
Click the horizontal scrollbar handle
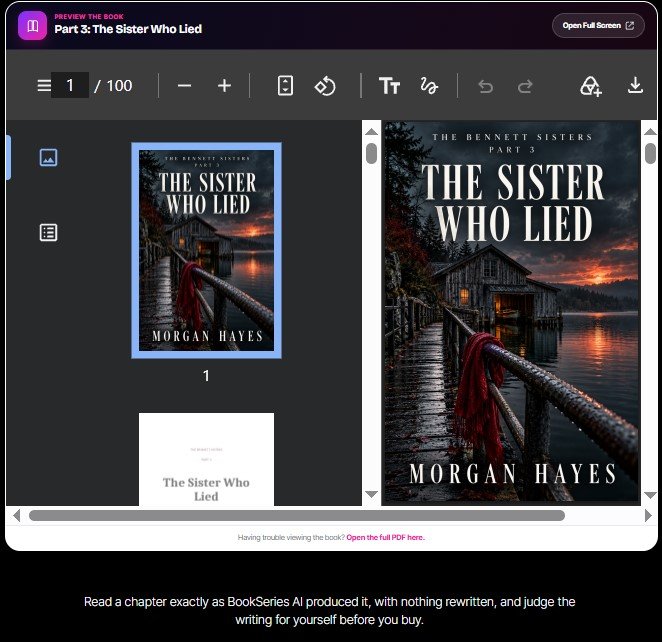coord(297,515)
